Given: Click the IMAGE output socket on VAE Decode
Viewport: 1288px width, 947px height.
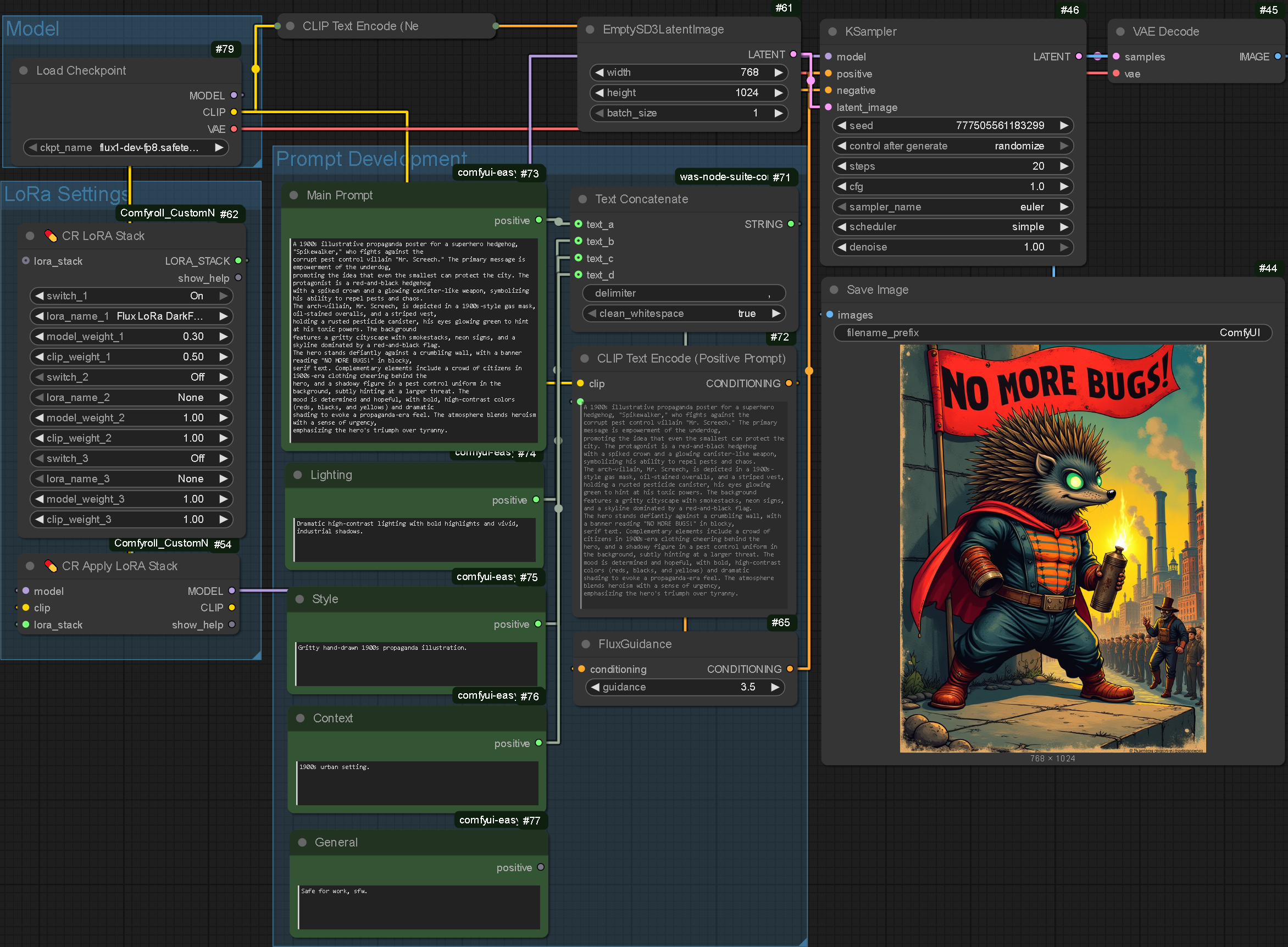Looking at the screenshot, I should pyautogui.click(x=1278, y=56).
